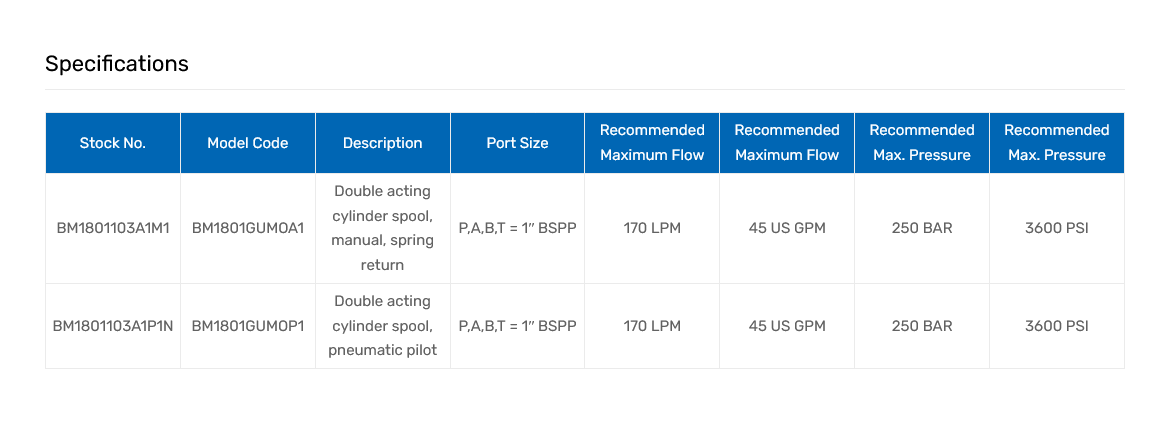1170x444 pixels.
Task: Click Maximum Flow header above LPM values
Action: click(x=652, y=143)
